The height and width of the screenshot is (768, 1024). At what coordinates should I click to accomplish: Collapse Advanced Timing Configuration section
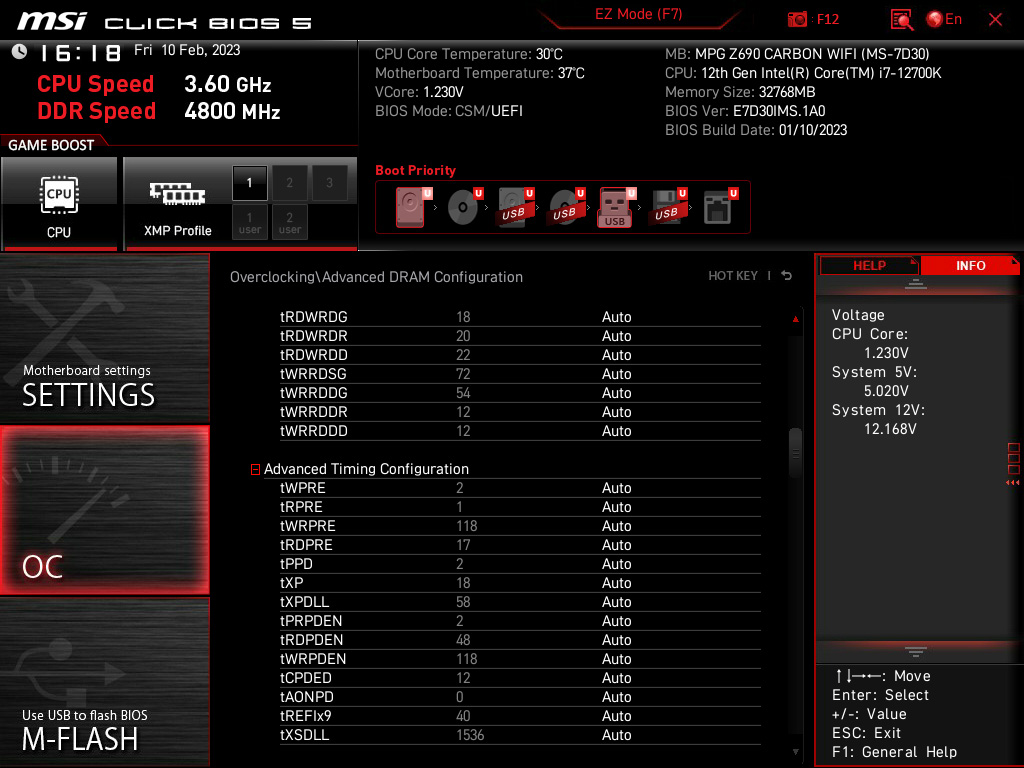[x=255, y=470]
